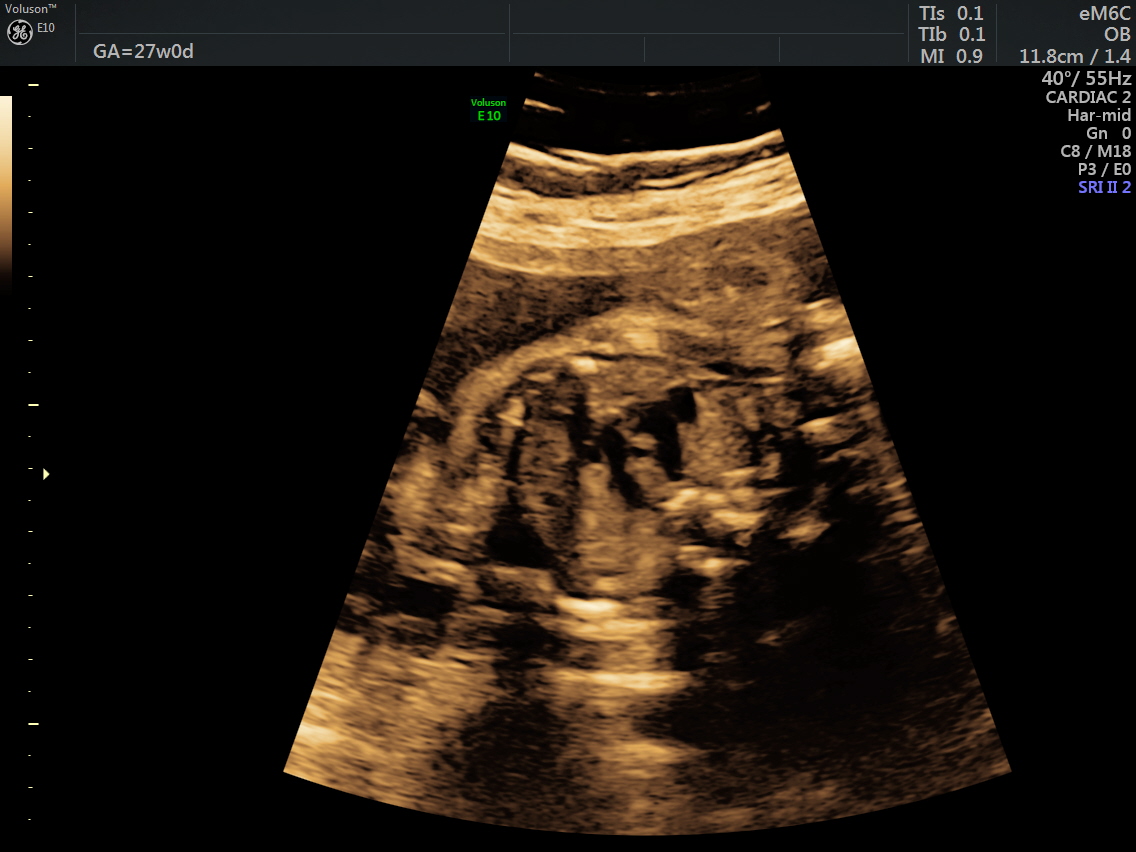Click the OB application label
The height and width of the screenshot is (852, 1136).
(x=1117, y=35)
